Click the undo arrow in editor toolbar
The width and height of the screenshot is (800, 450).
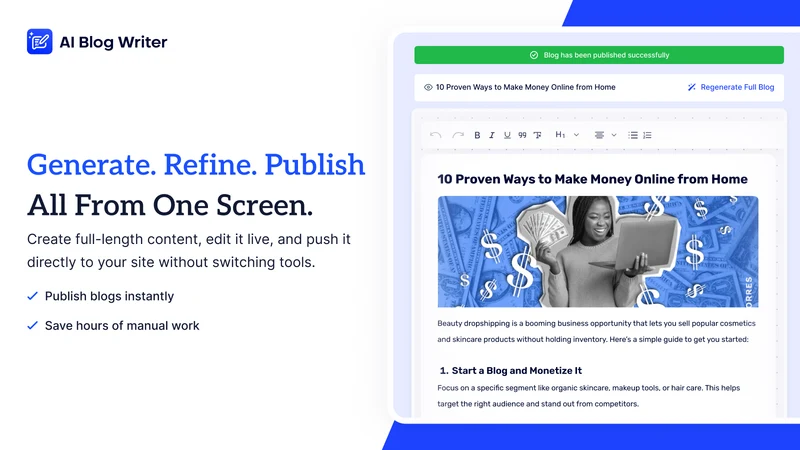[x=435, y=135]
